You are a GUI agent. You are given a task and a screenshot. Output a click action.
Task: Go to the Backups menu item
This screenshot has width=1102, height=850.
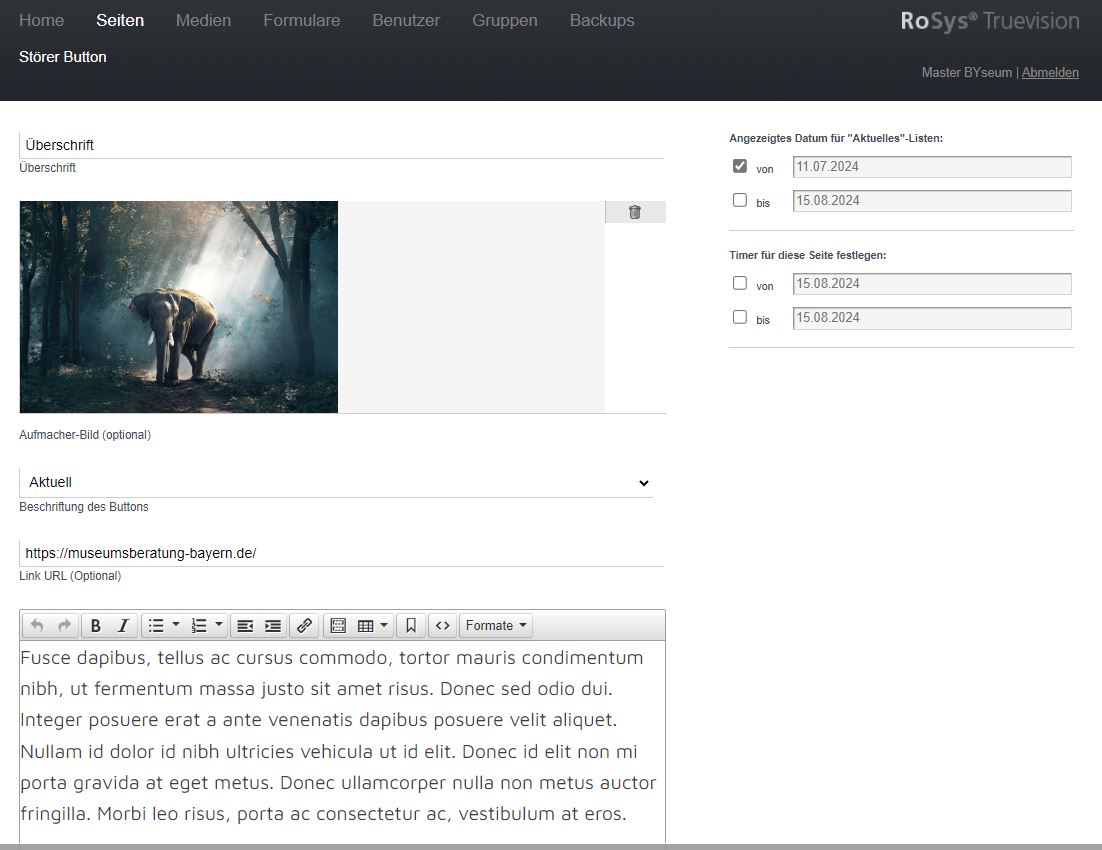pyautogui.click(x=601, y=20)
